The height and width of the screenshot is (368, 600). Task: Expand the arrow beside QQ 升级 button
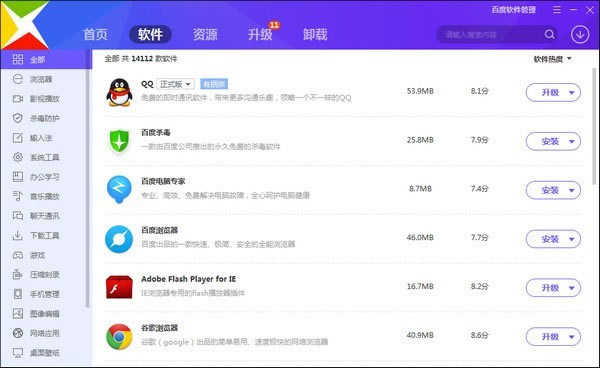click(571, 93)
